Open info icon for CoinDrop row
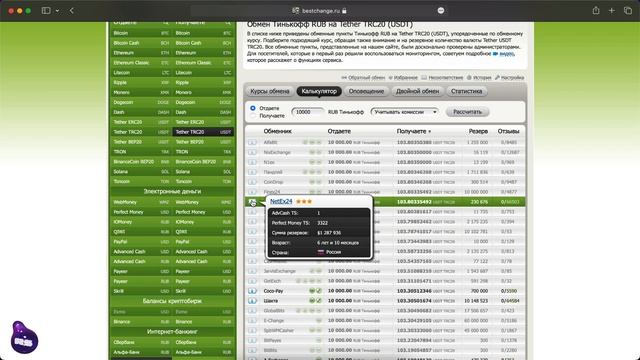The image size is (640, 360). (252, 182)
